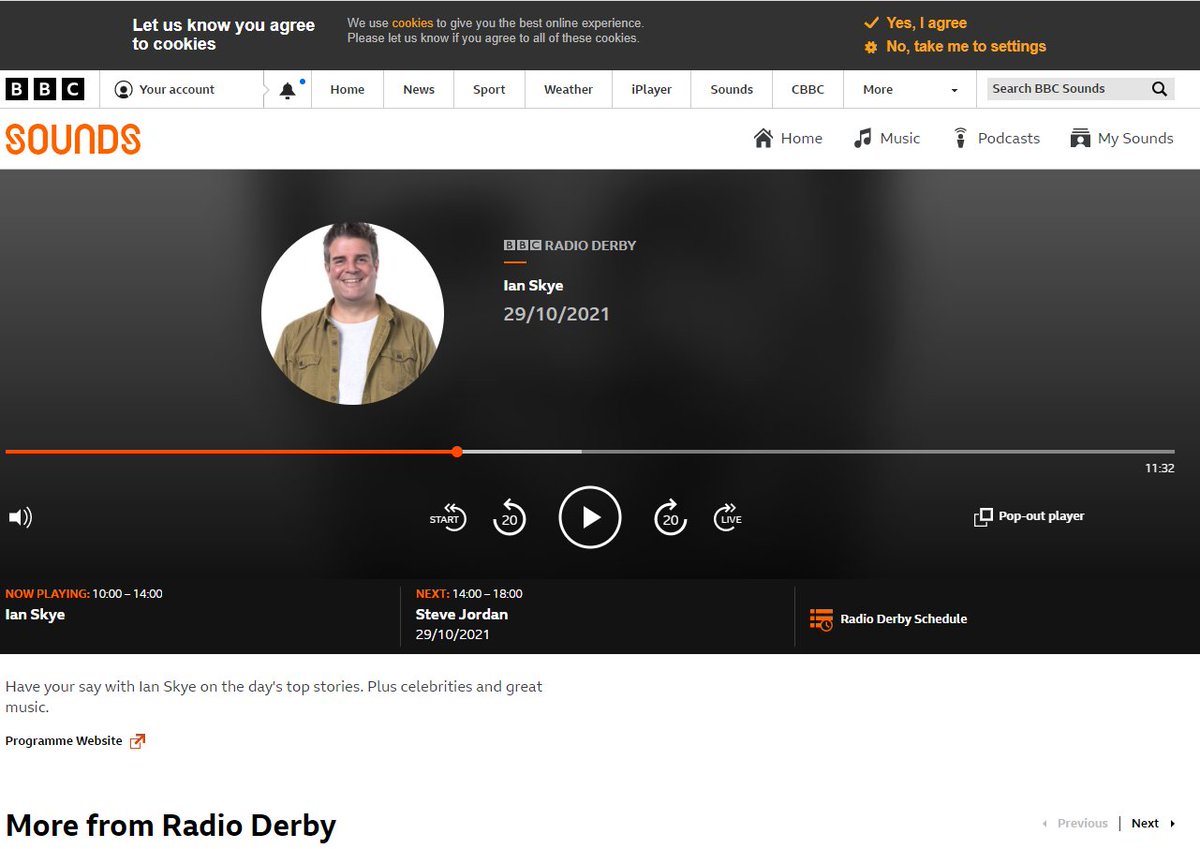The width and height of the screenshot is (1200, 849).
Task: Open the notifications bell
Action: point(288,90)
